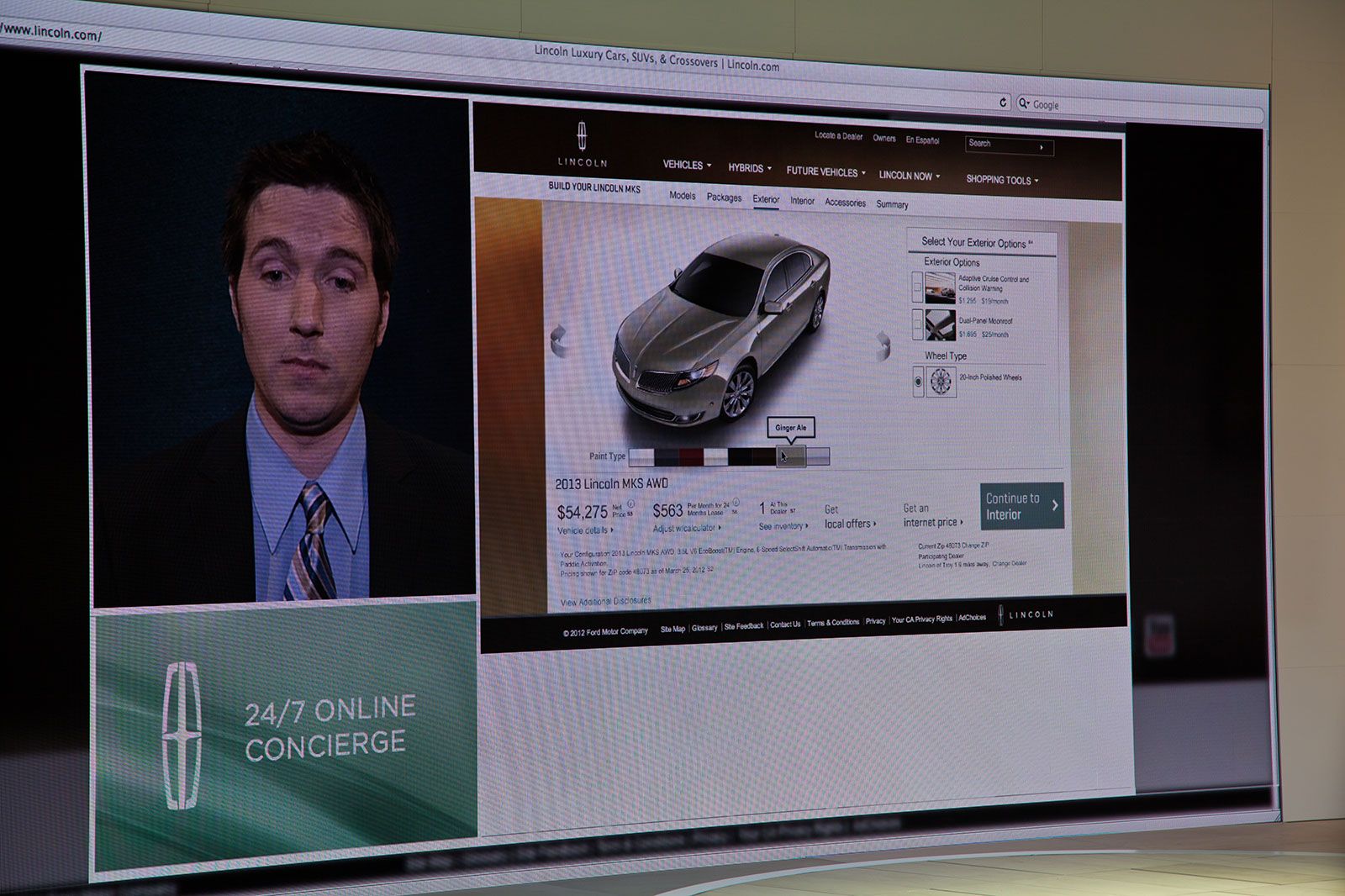Click Continue to Interior button
This screenshot has width=1345, height=896.
tap(1021, 505)
